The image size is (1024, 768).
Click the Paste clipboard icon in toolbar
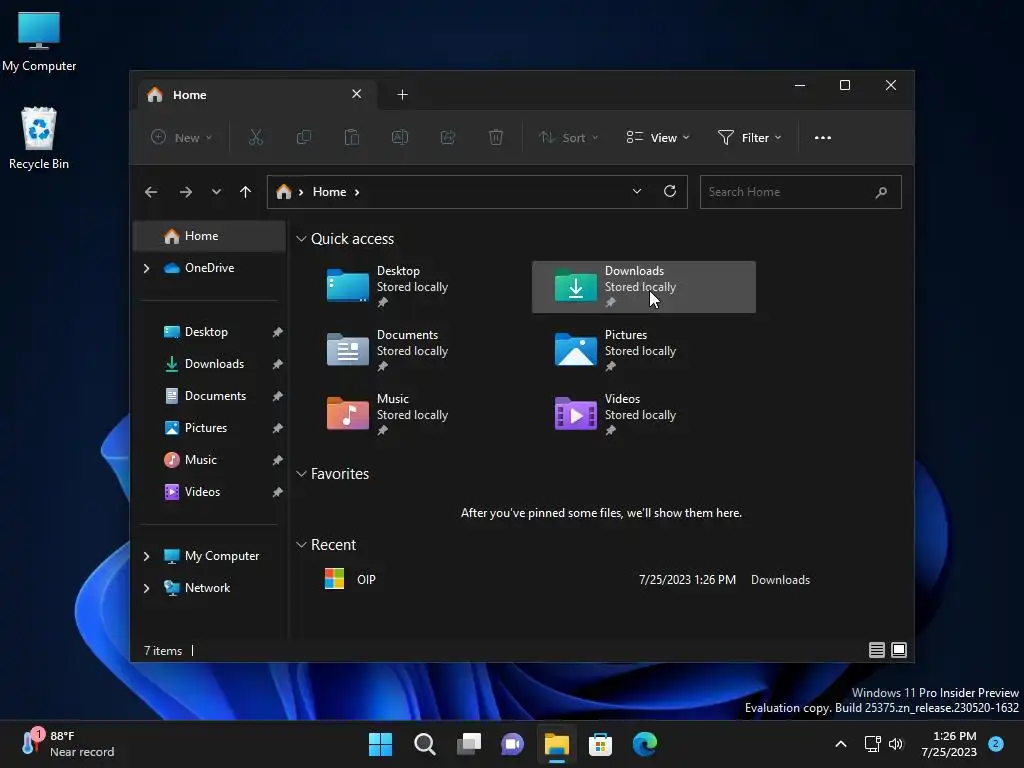[351, 137]
